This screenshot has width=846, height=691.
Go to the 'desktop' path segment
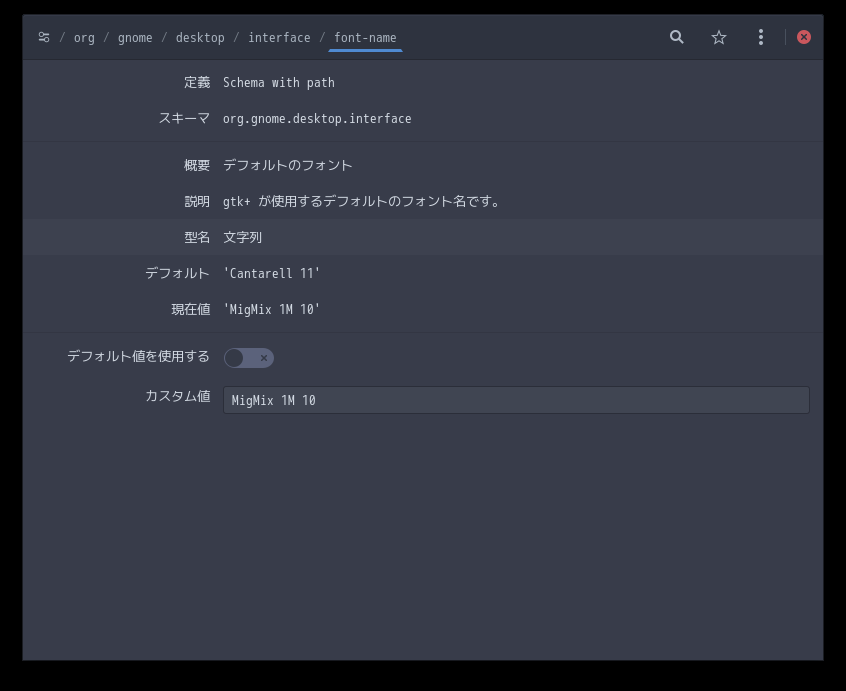(200, 38)
